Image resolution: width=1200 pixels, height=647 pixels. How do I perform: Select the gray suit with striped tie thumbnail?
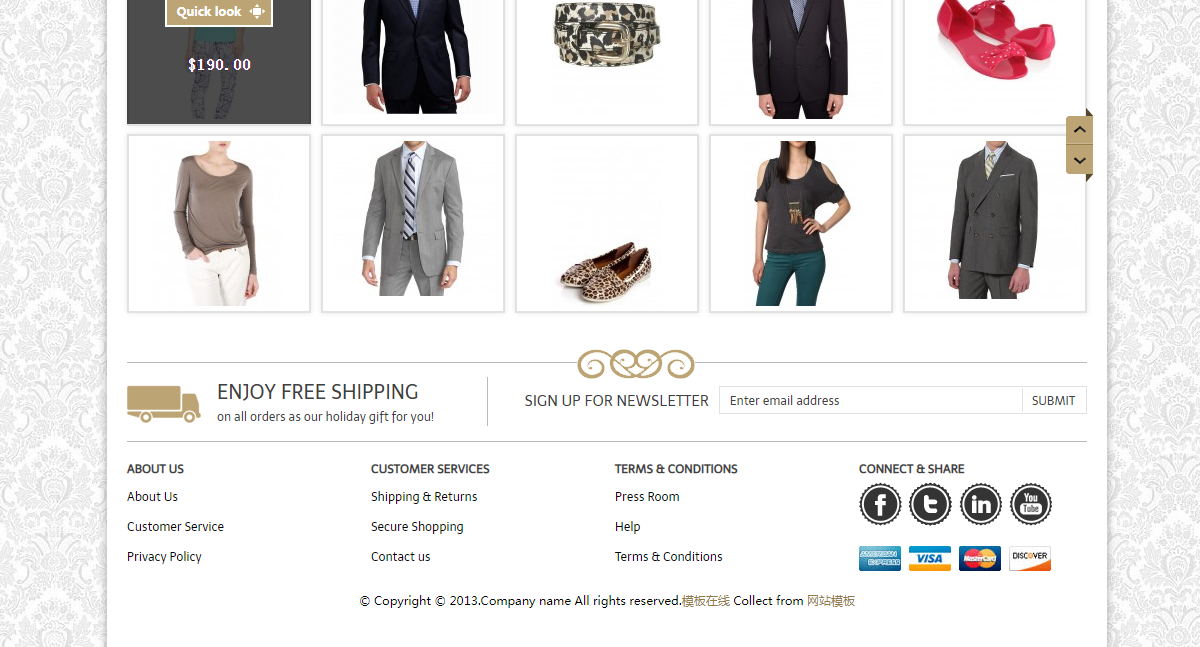point(413,224)
